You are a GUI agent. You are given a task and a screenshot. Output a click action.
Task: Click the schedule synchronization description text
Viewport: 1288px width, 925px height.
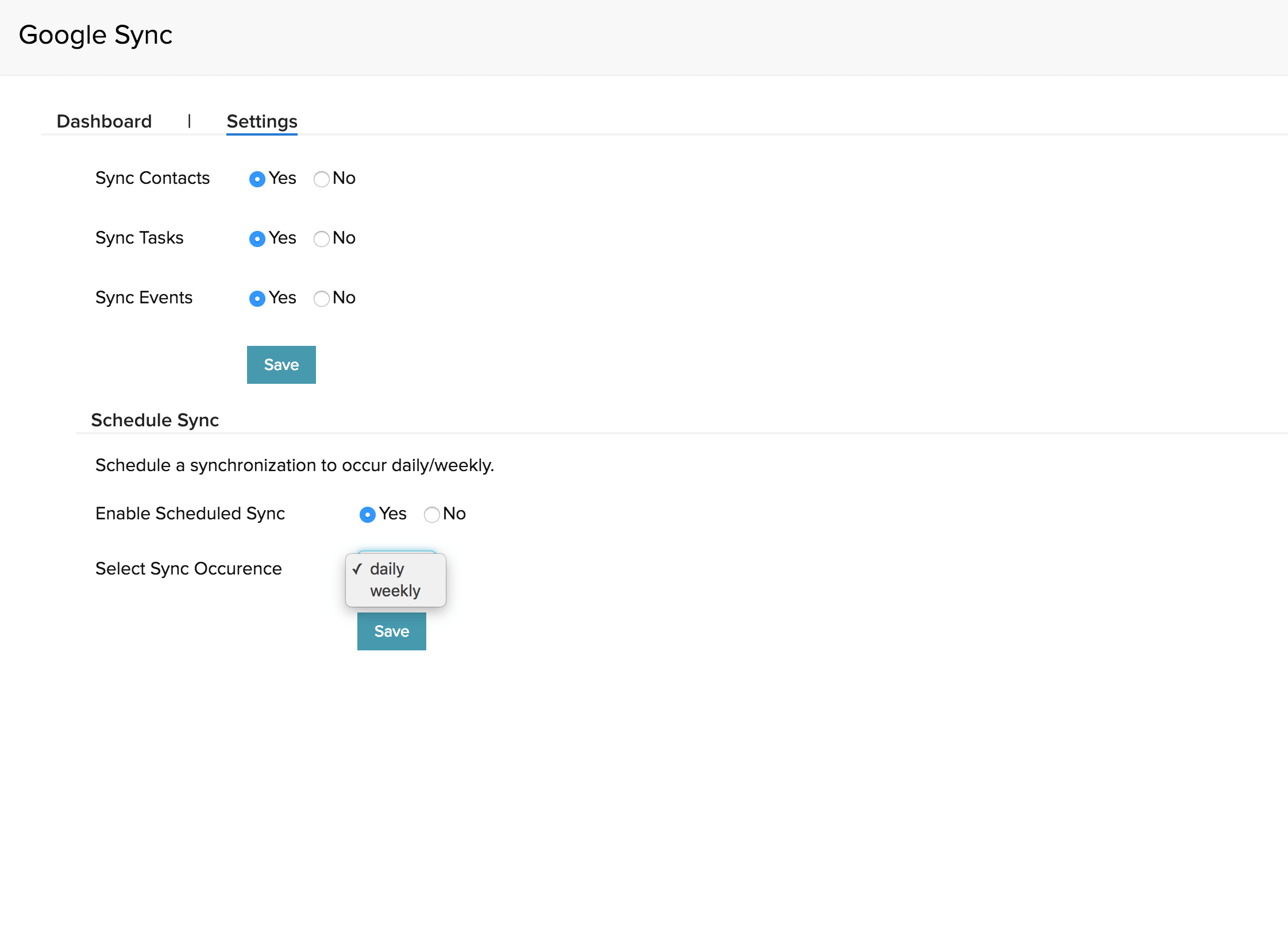click(x=295, y=465)
